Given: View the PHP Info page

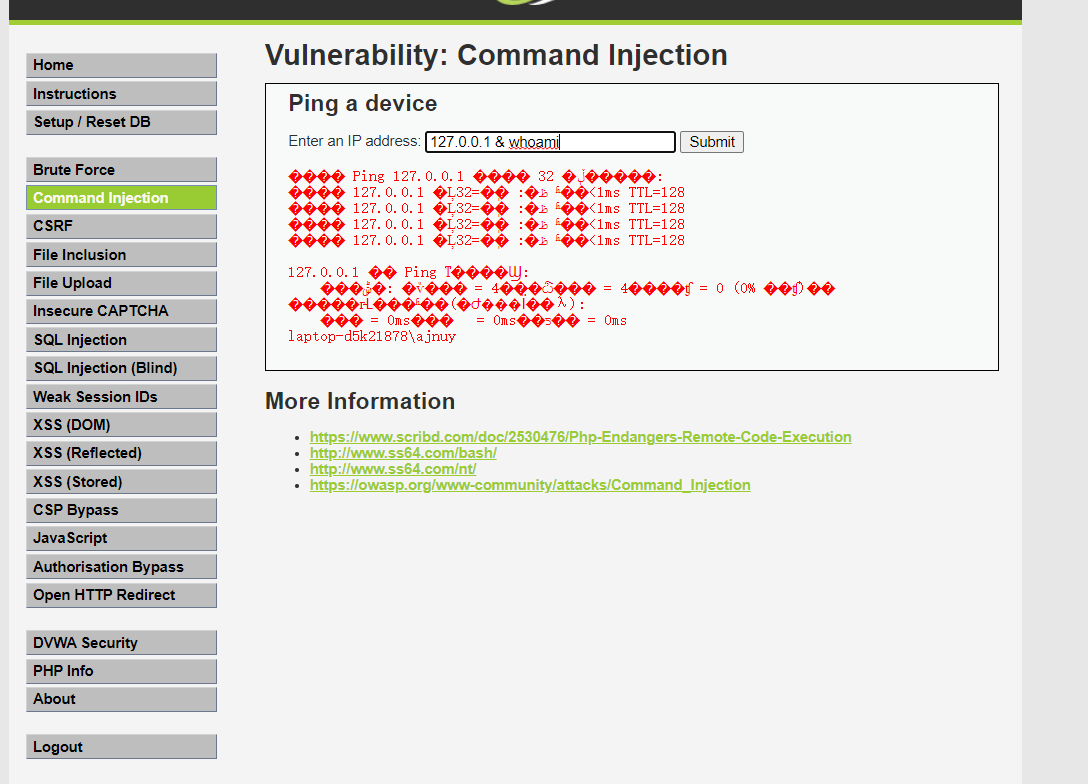Looking at the screenshot, I should (x=121, y=671).
